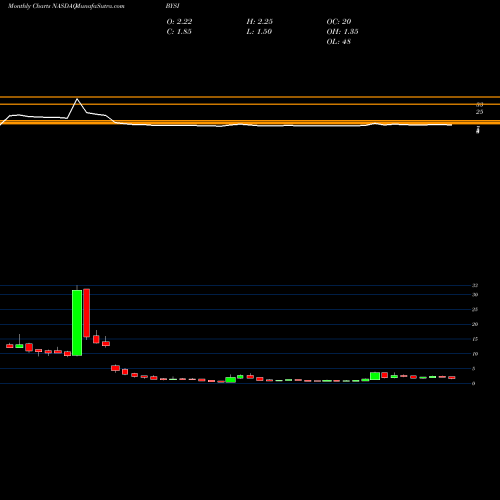The height and width of the screenshot is (500, 500).
Task: Click the price axis label 5
Action: point(474,369)
